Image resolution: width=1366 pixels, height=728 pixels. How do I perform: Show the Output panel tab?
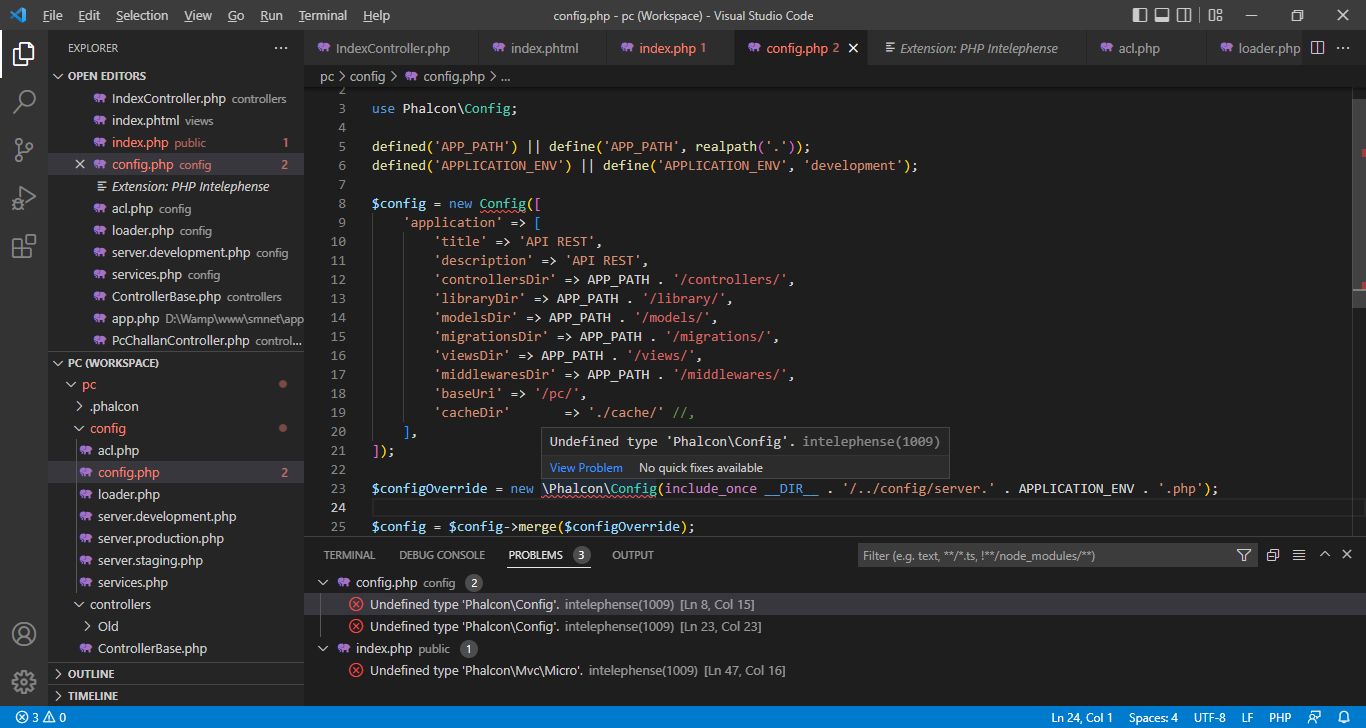point(633,555)
